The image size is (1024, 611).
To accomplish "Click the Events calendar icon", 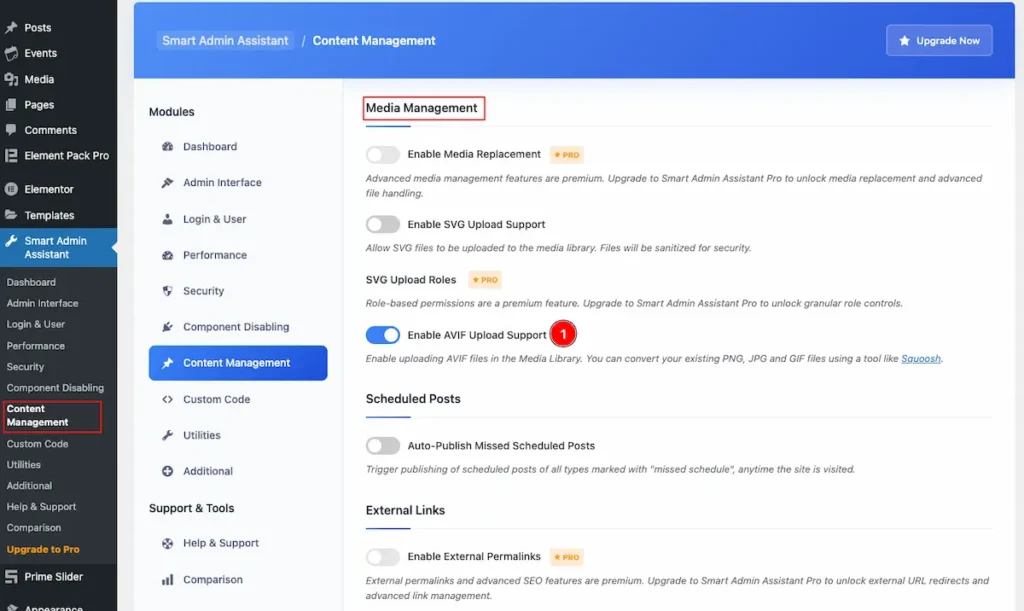I will click(x=11, y=54).
